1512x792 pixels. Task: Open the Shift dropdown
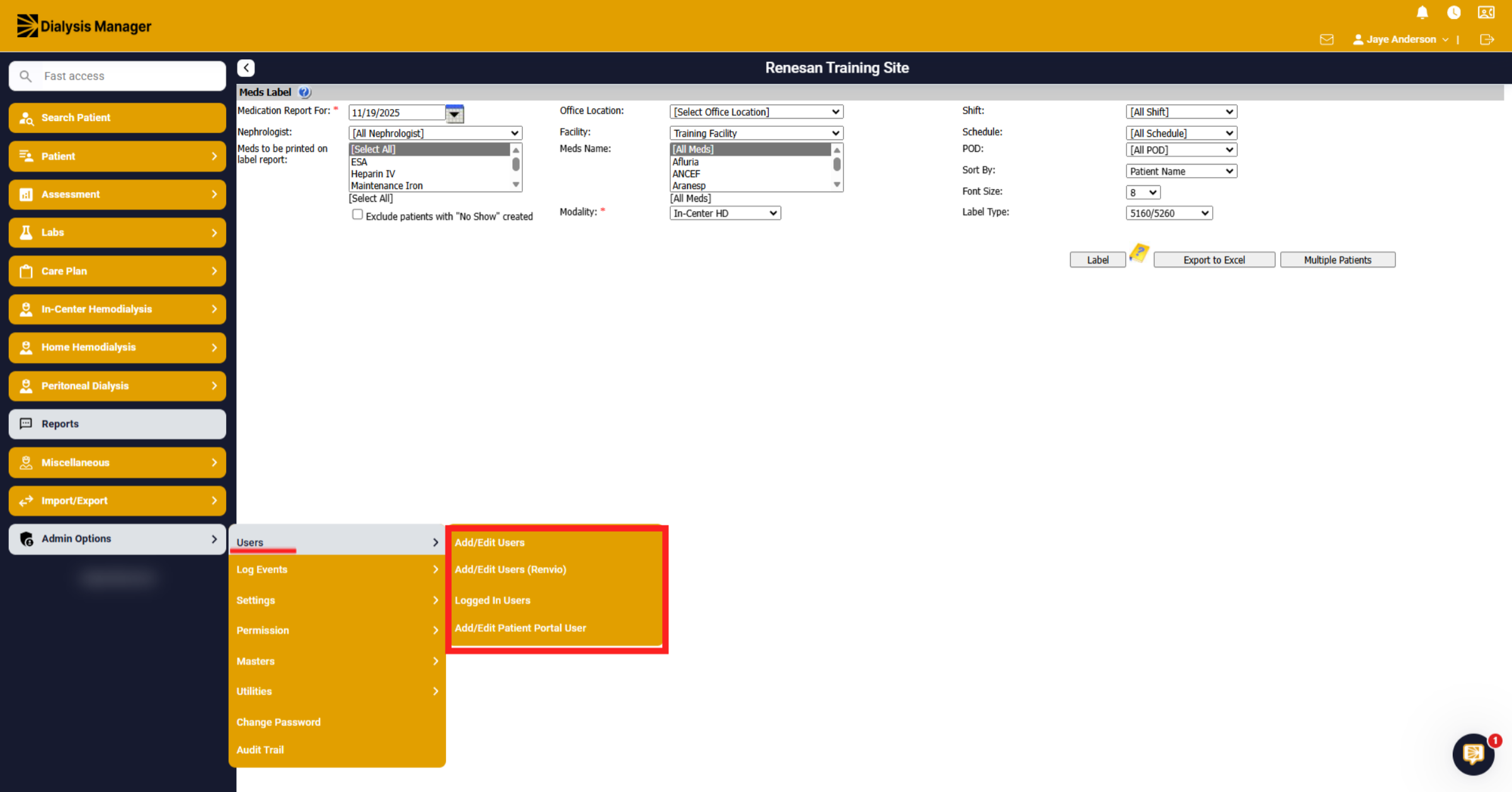point(1181,112)
